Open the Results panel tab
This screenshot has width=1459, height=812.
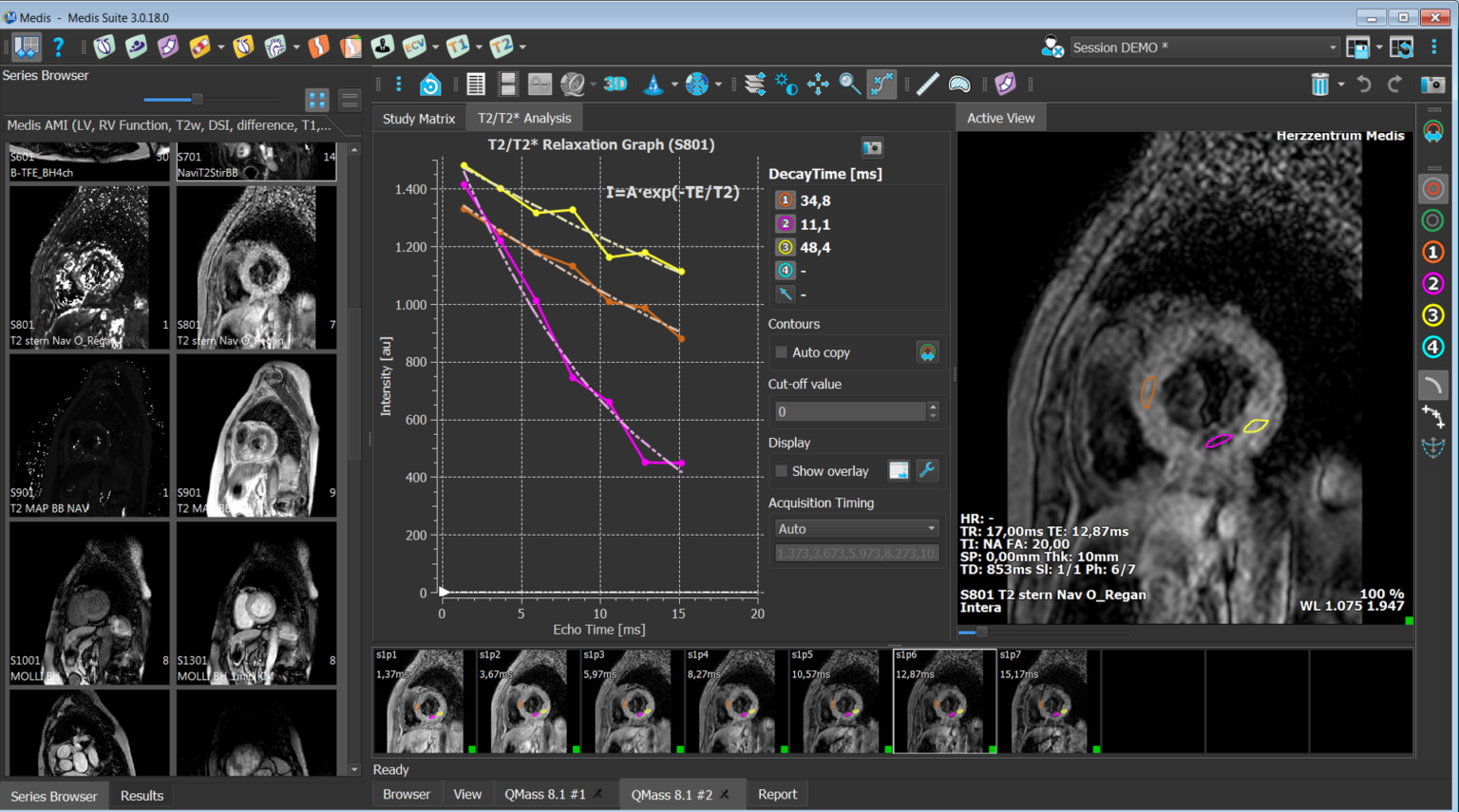(x=142, y=796)
